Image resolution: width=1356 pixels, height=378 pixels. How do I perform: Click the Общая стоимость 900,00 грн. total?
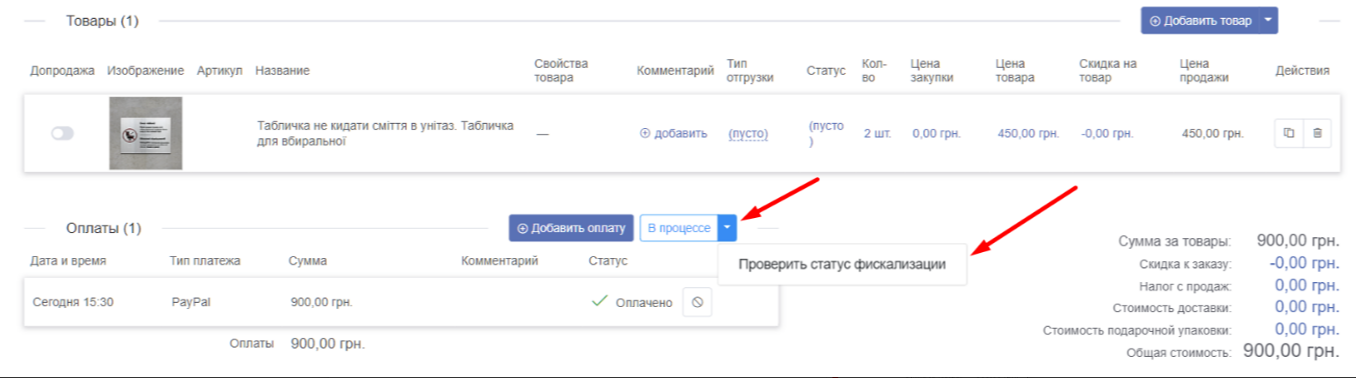[1291, 351]
